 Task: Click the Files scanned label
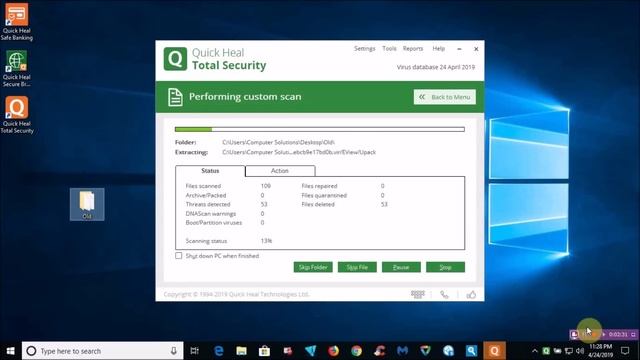(x=203, y=186)
